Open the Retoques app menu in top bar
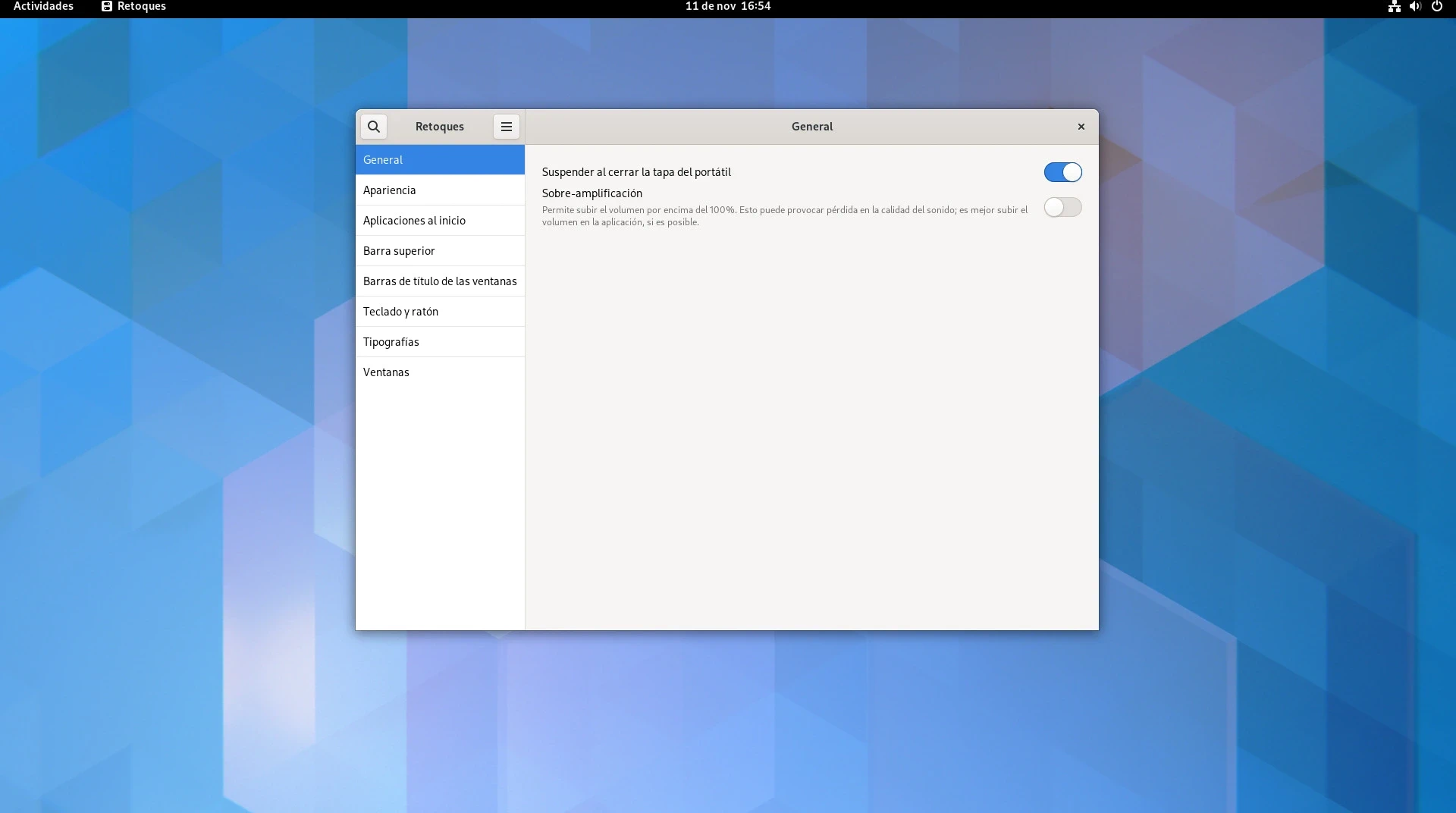This screenshot has width=1456, height=813. pos(133,7)
